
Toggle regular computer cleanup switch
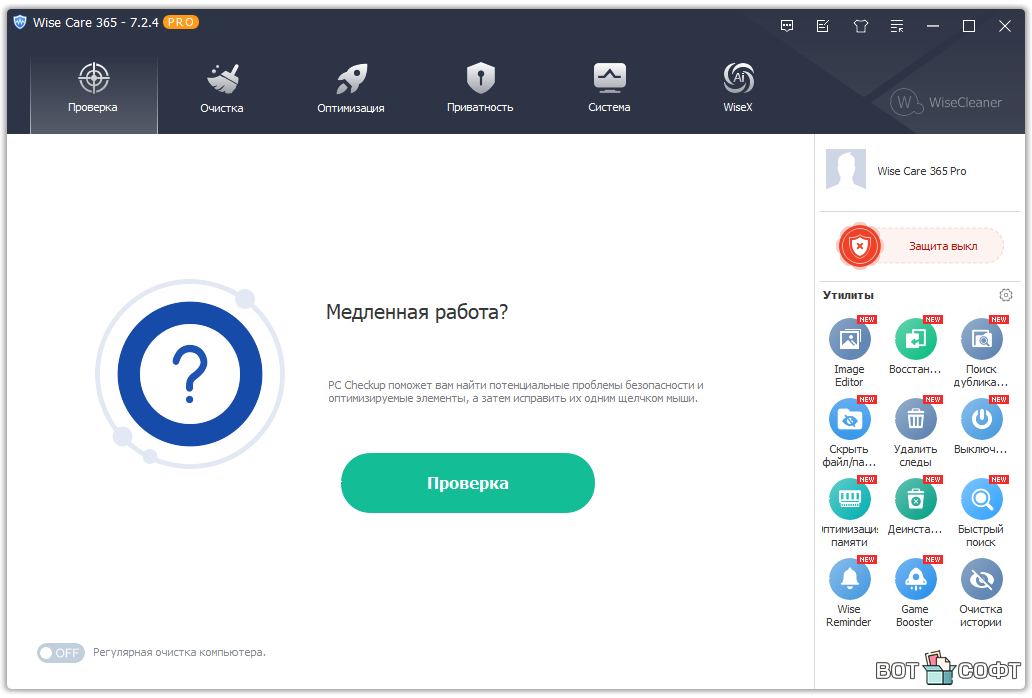61,653
